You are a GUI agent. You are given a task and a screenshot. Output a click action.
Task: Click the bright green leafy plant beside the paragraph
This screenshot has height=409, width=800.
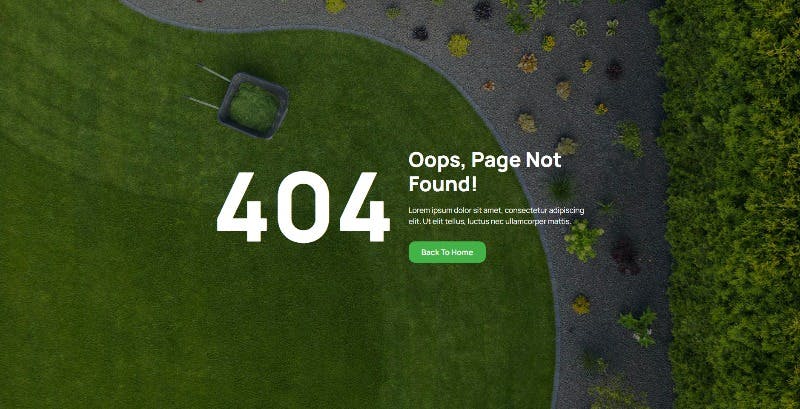click(583, 240)
